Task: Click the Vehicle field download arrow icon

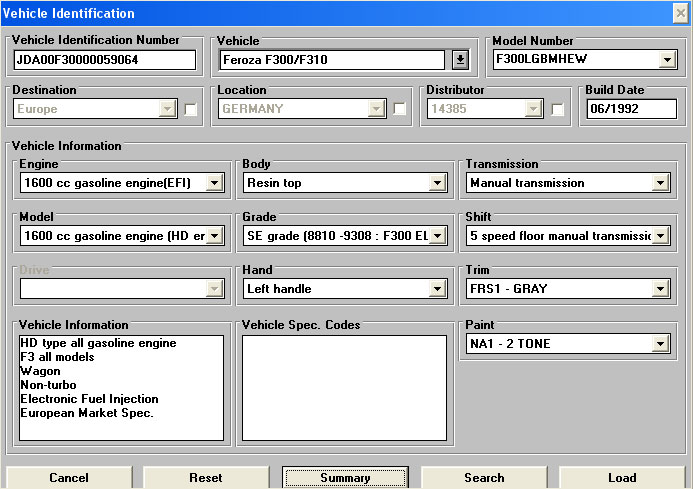Action: pos(460,60)
